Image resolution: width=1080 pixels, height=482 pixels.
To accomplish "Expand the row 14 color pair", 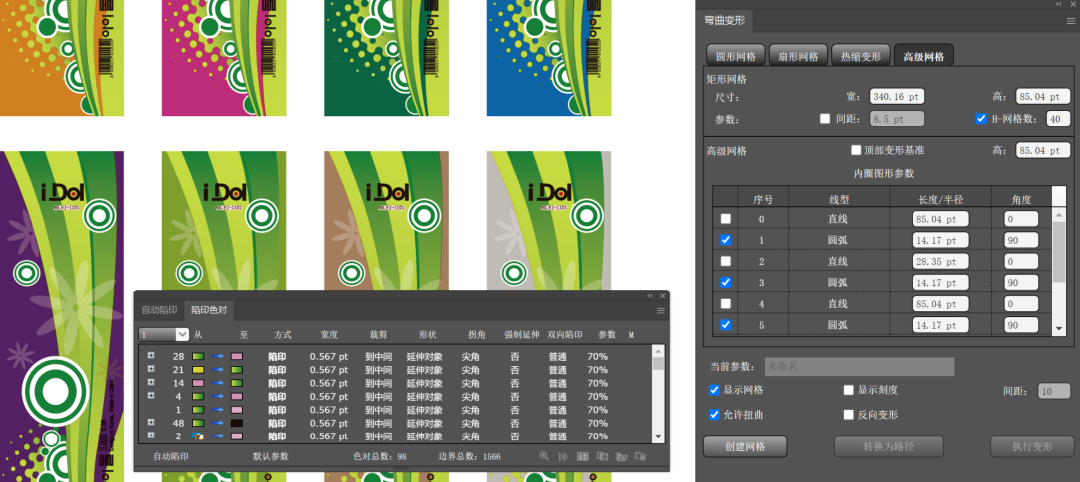I will 151,382.
